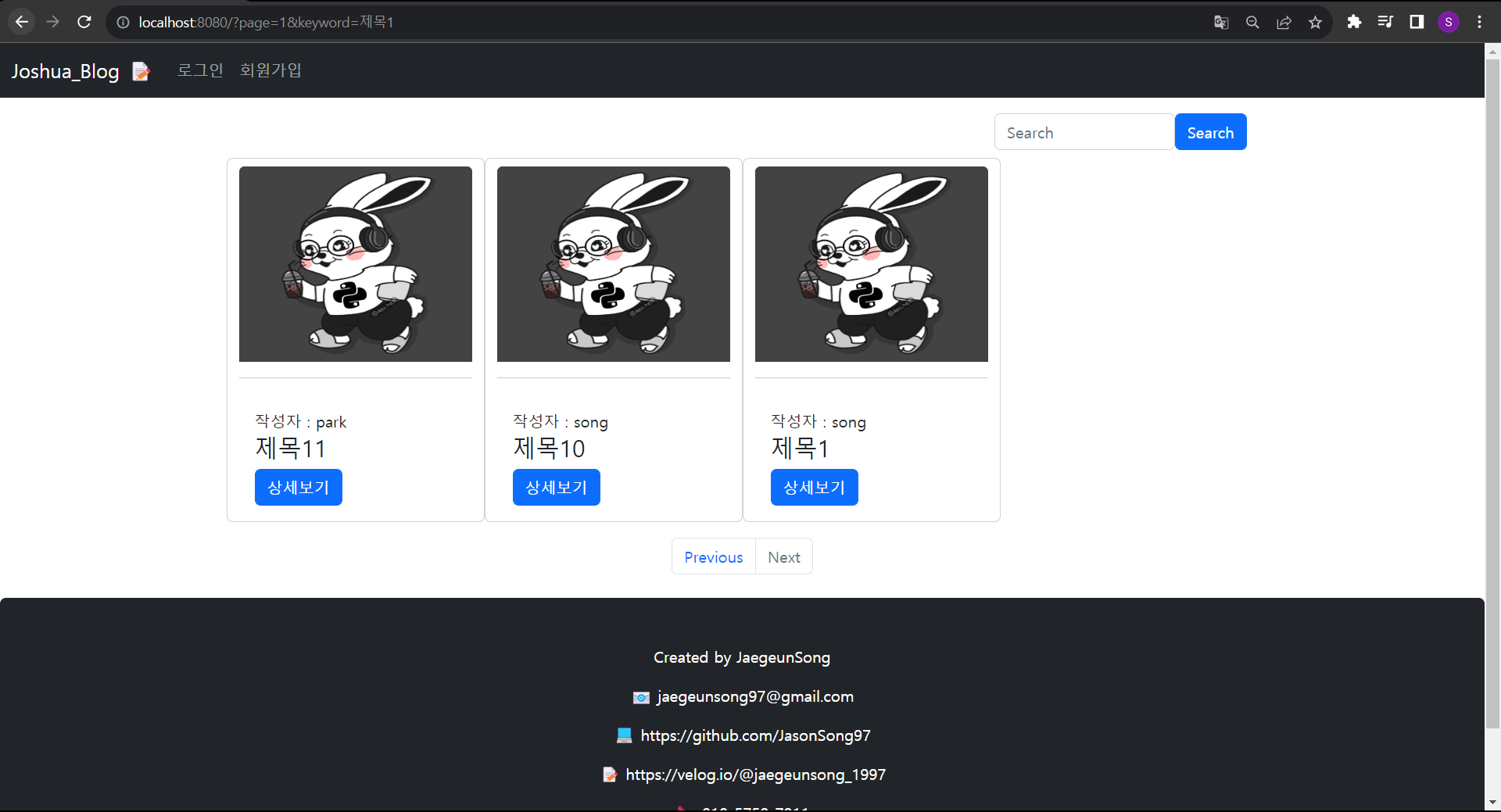Viewport: 1501px width, 812px height.
Task: Click Created by JaegeunSong text
Action: pos(742,658)
